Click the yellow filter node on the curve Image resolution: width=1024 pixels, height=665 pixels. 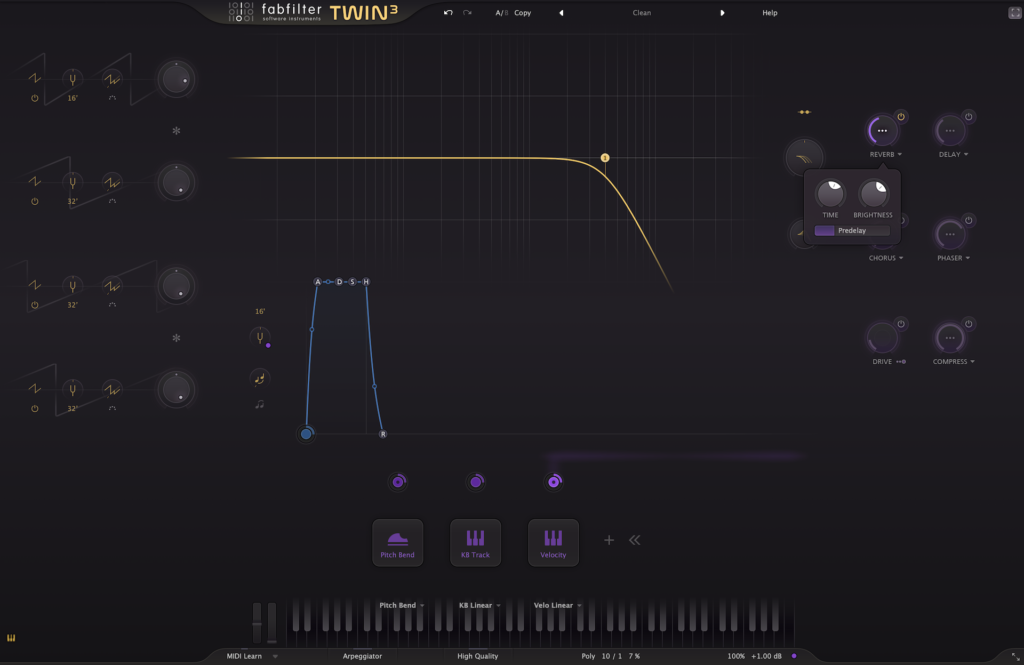tap(605, 158)
